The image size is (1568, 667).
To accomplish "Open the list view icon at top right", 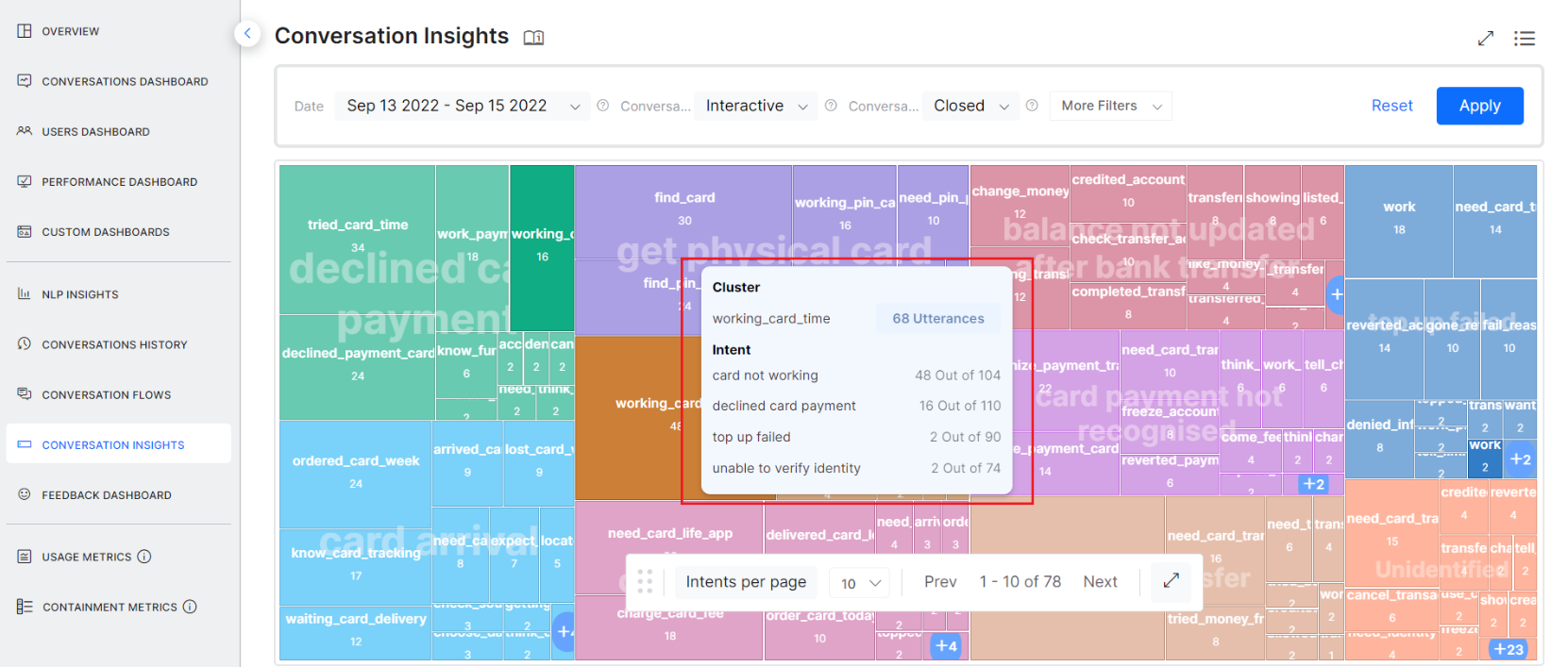I will 1524,39.
